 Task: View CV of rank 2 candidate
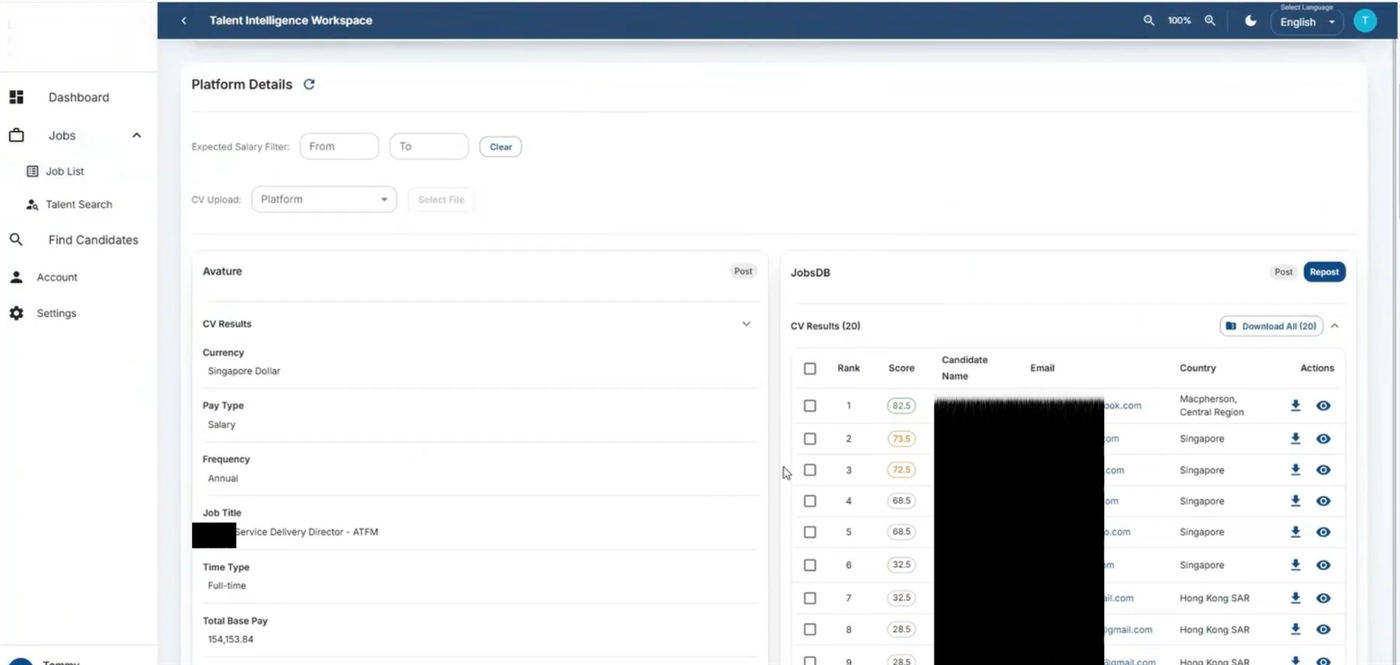[1323, 439]
